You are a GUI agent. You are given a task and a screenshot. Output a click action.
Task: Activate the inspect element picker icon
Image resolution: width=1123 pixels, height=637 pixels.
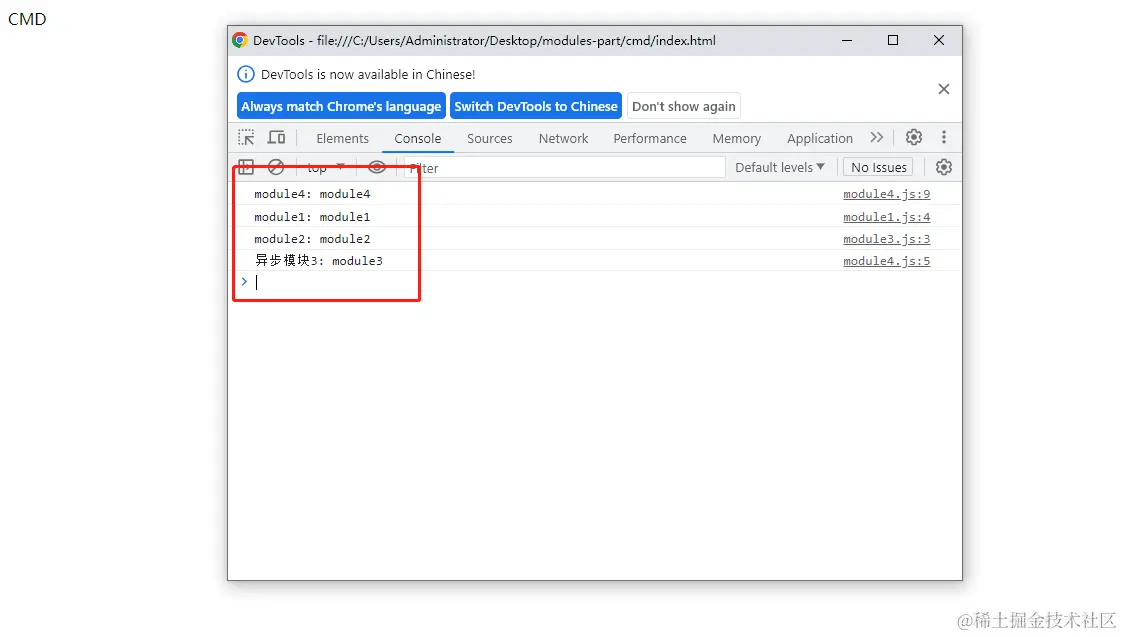coord(246,138)
